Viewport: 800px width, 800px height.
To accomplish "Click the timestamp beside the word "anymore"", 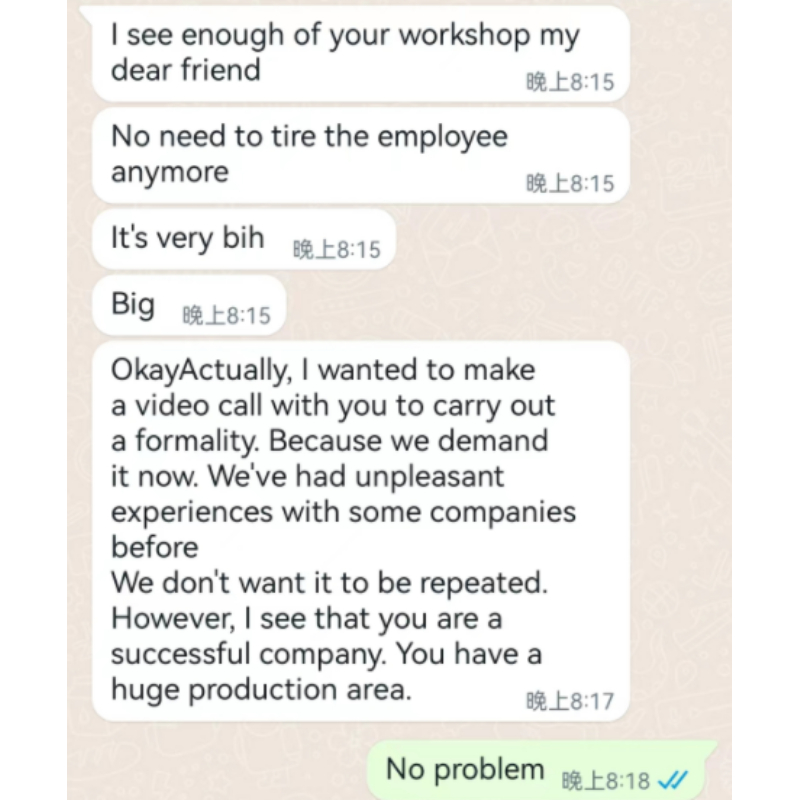I will tap(570, 184).
